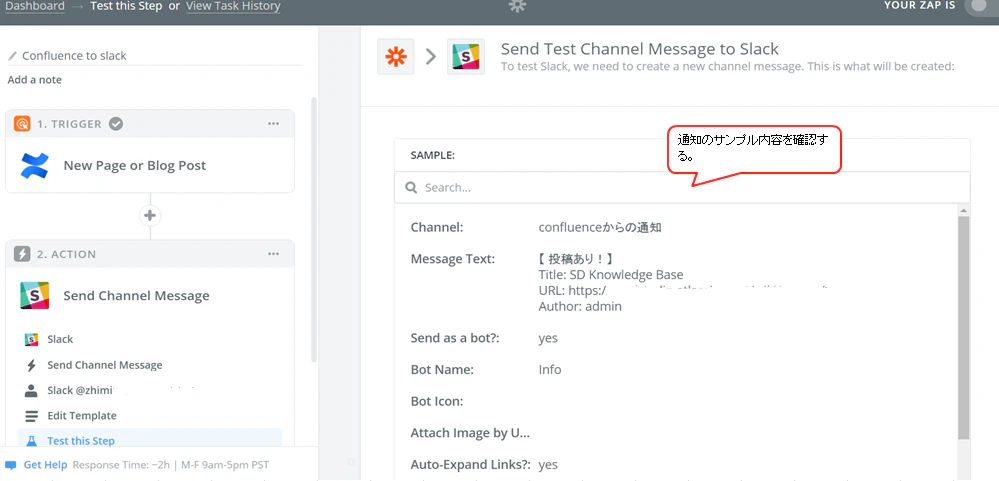The height and width of the screenshot is (481, 999).
Task: Click the Get Help chat bubble icon
Action: tap(11, 465)
